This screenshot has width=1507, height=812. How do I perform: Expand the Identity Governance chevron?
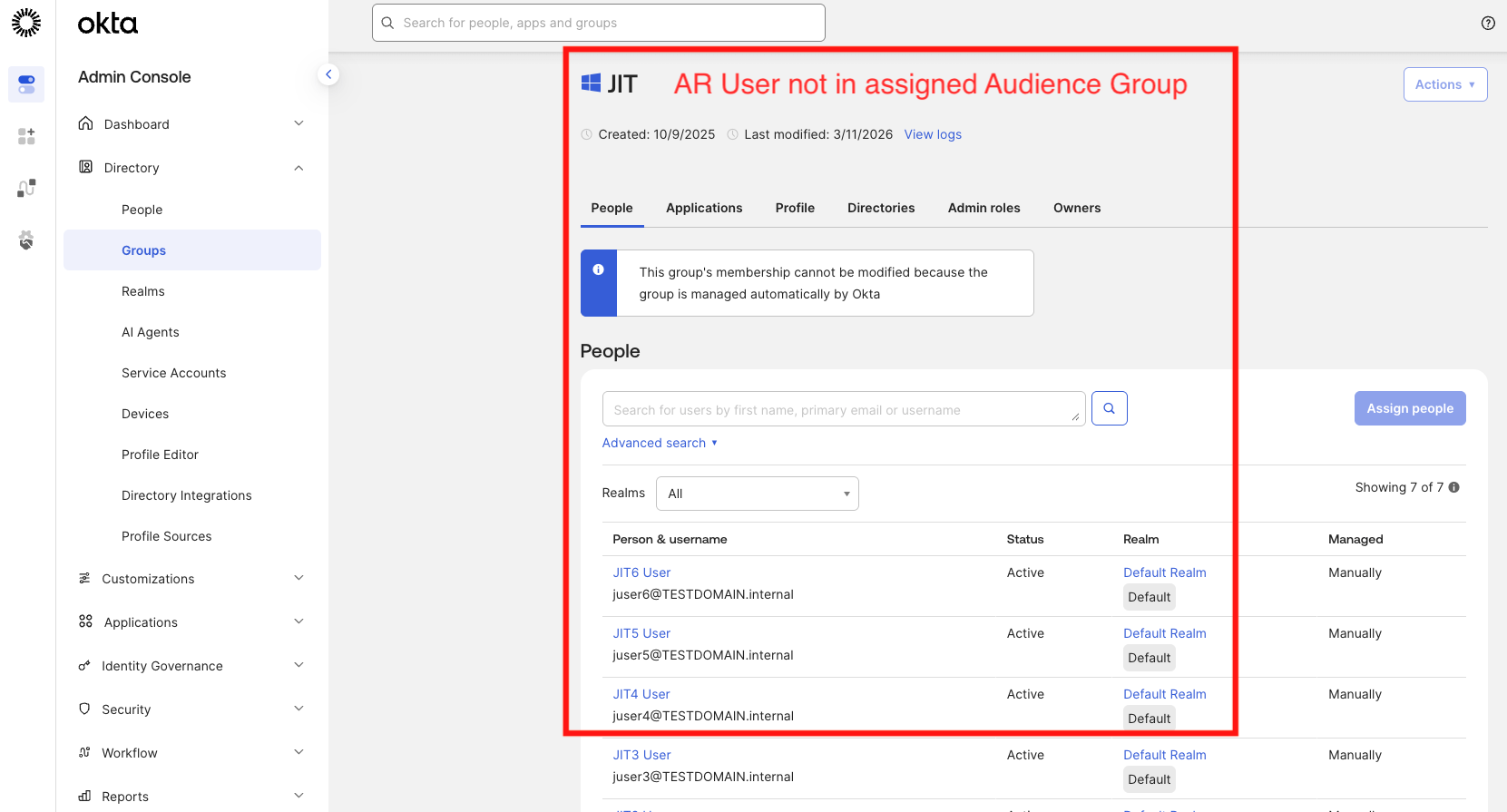click(298, 665)
